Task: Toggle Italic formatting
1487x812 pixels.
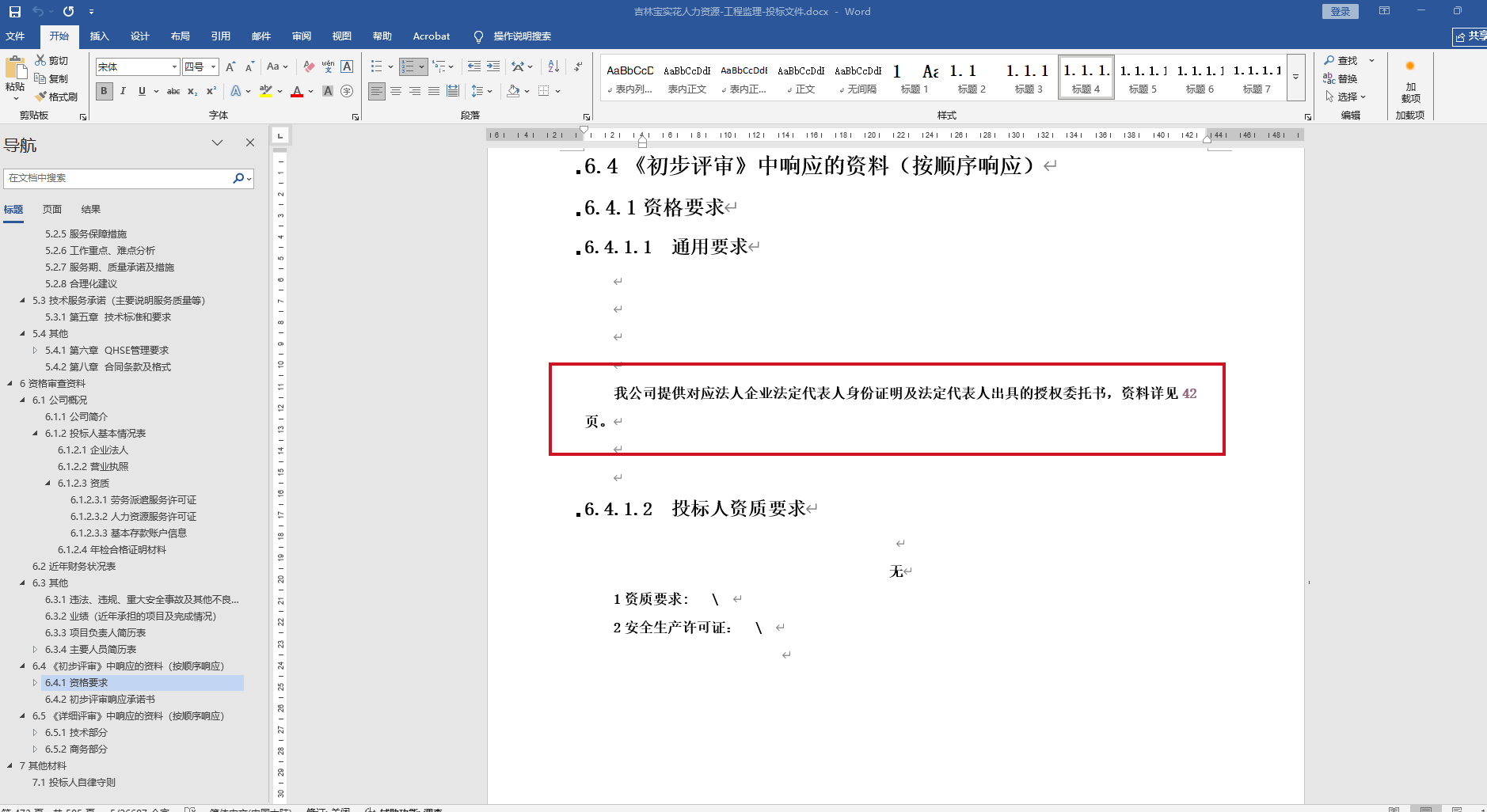Action: point(123,92)
